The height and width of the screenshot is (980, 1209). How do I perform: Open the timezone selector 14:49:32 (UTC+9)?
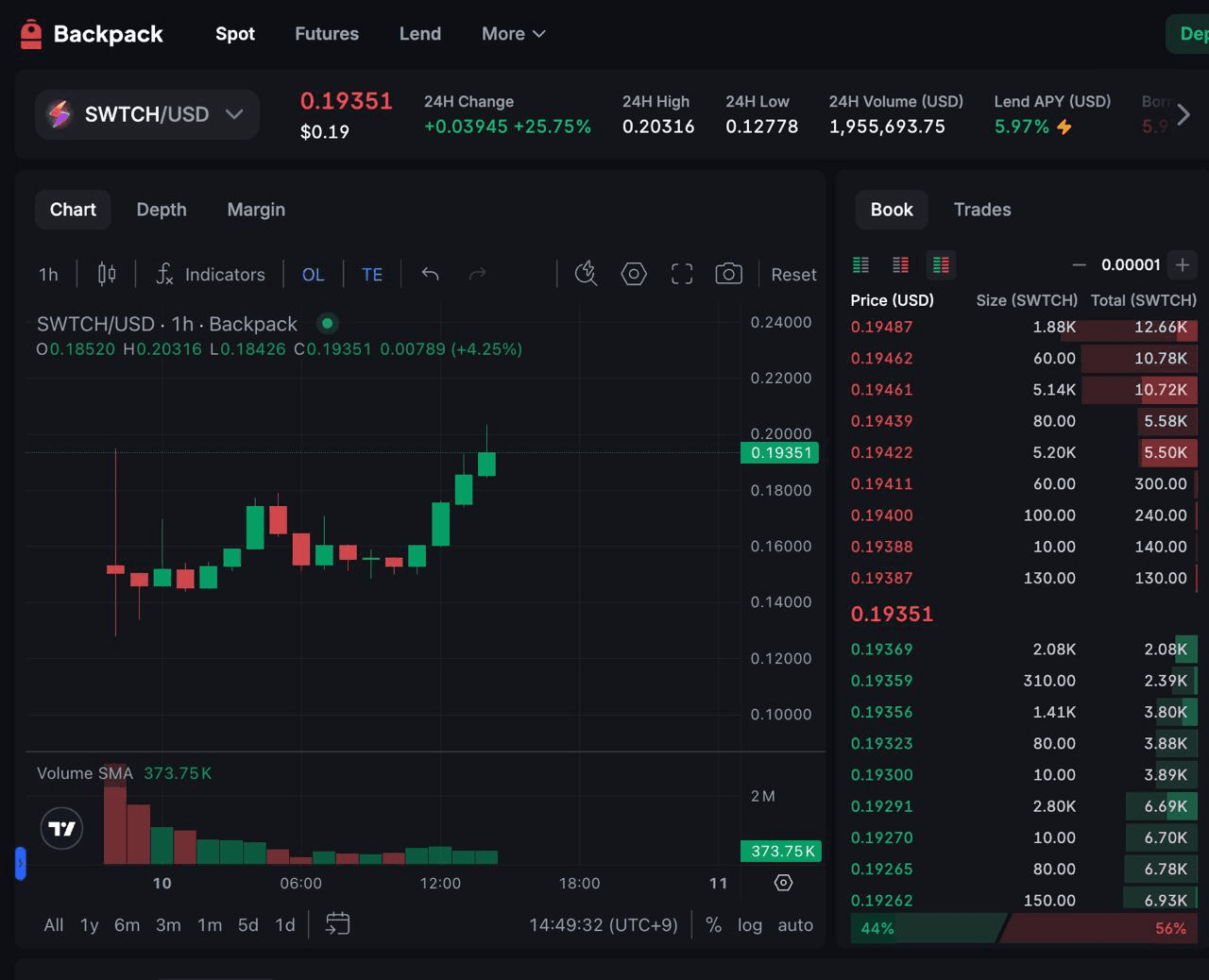pyautogui.click(x=604, y=925)
